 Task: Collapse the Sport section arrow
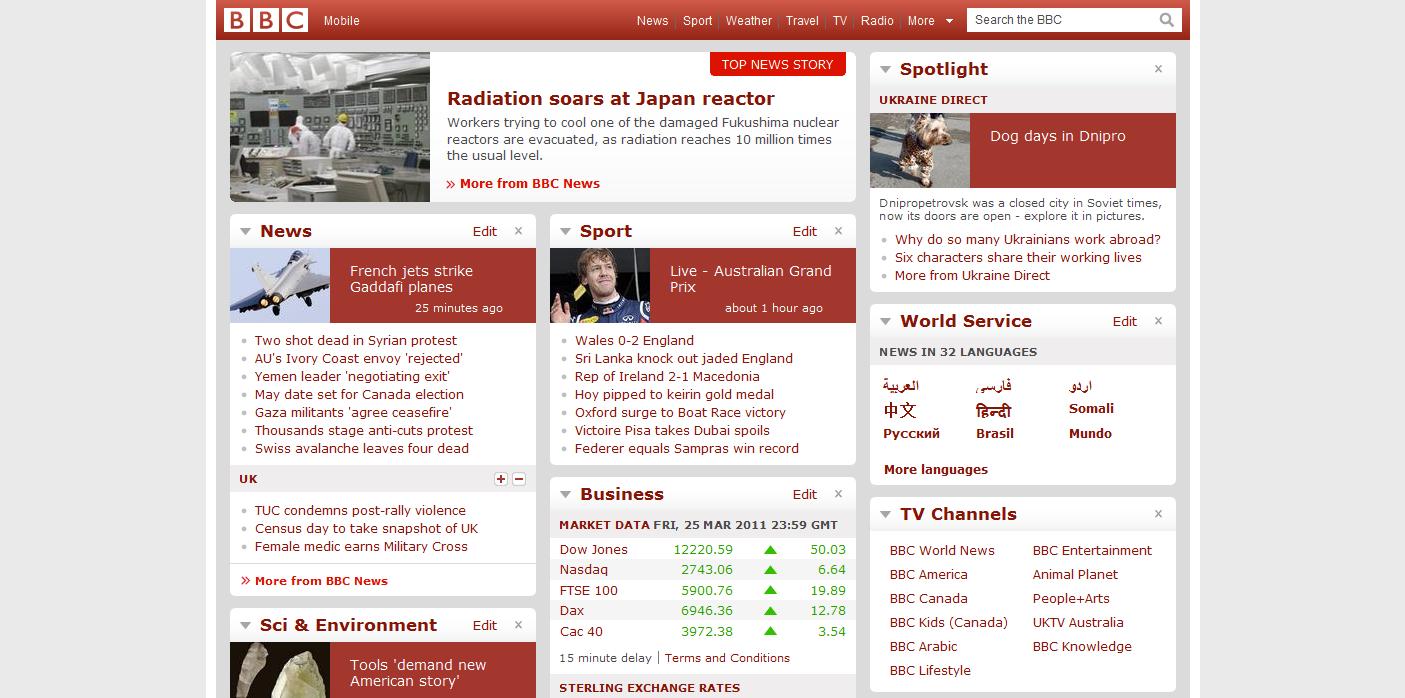pos(565,231)
